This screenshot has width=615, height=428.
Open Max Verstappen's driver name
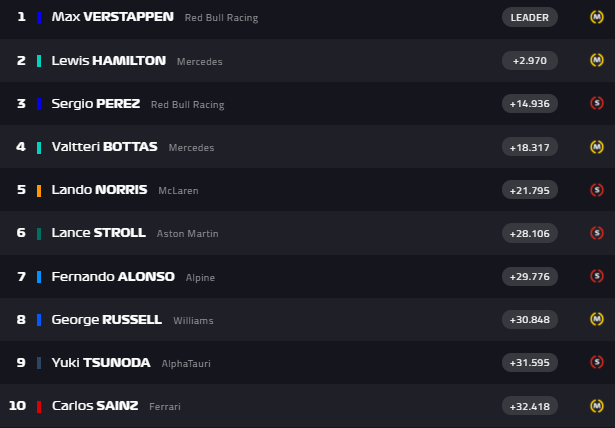pos(112,17)
